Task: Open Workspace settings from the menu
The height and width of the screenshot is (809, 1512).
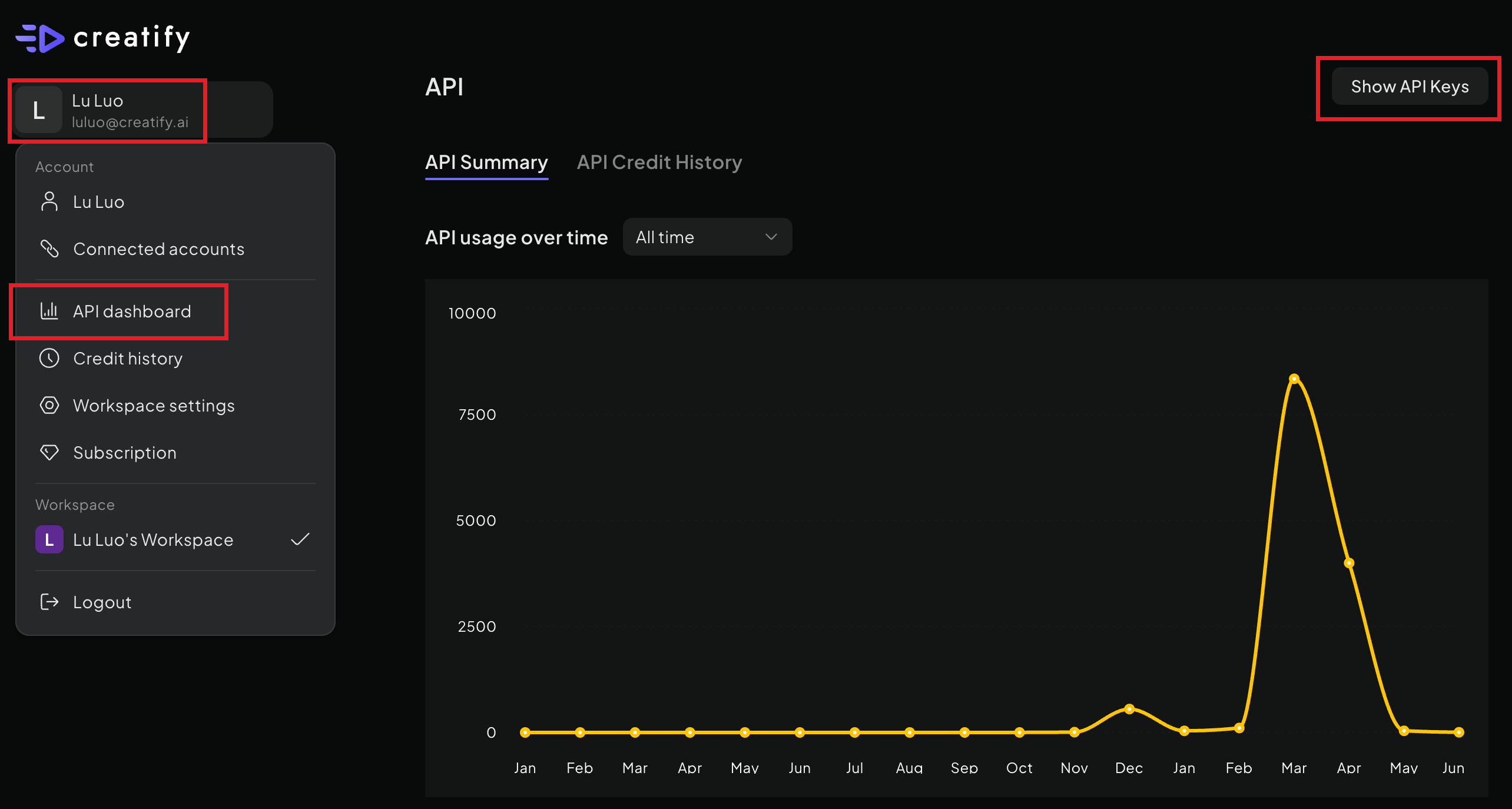Action: coord(153,405)
